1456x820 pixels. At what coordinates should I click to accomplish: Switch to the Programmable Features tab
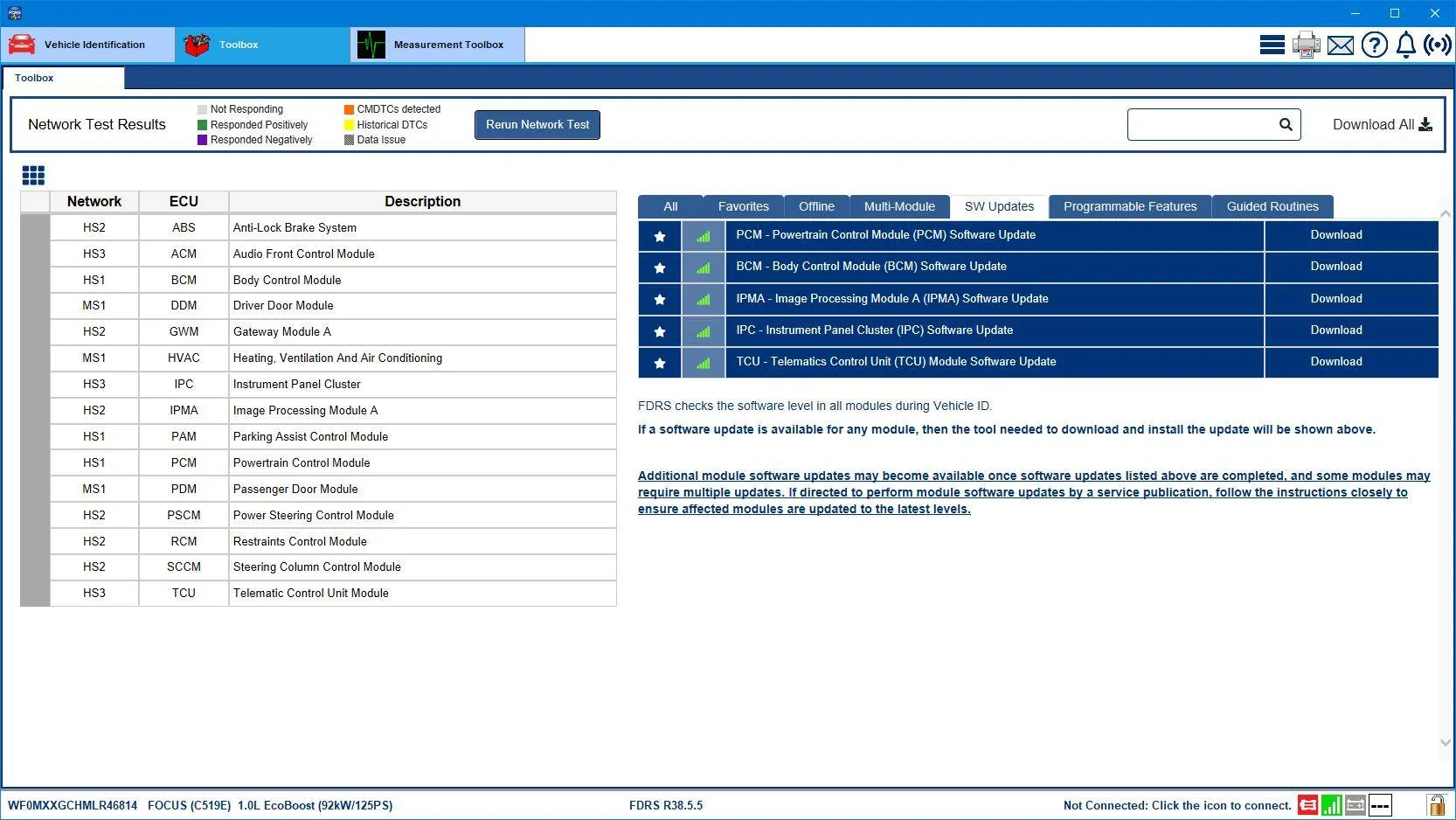(x=1130, y=206)
